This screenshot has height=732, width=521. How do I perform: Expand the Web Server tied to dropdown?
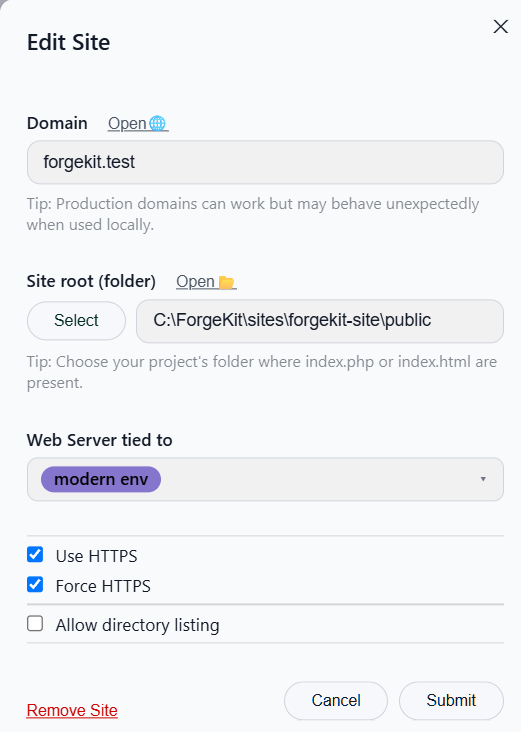(x=265, y=479)
